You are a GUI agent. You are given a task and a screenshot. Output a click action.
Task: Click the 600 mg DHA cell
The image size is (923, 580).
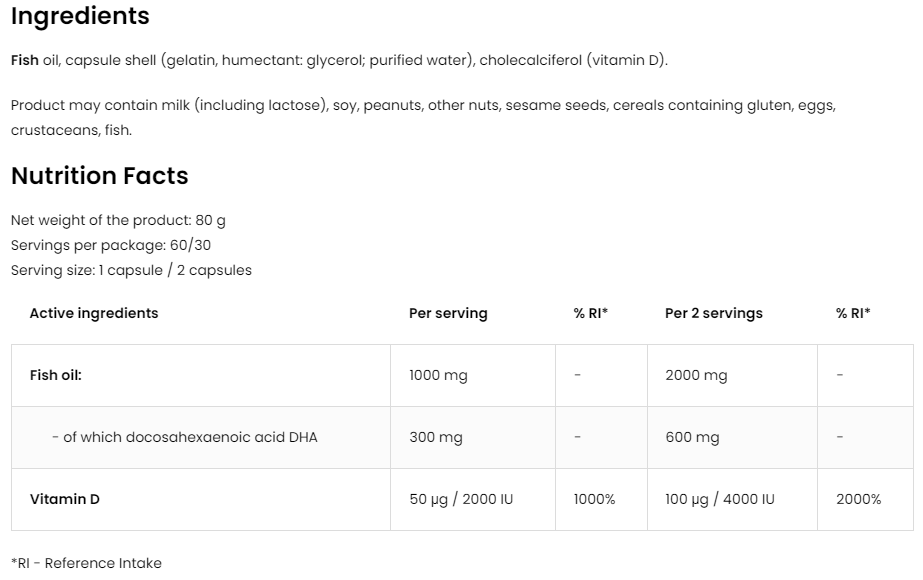(692, 437)
